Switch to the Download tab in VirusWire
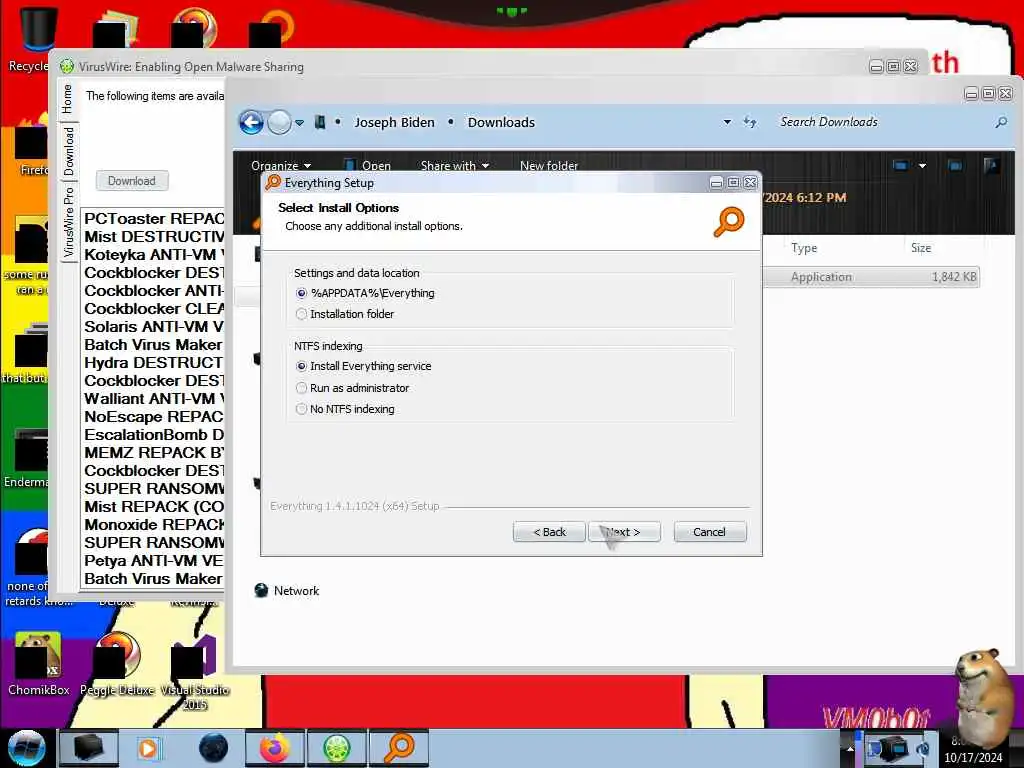The image size is (1024, 768). [69, 152]
